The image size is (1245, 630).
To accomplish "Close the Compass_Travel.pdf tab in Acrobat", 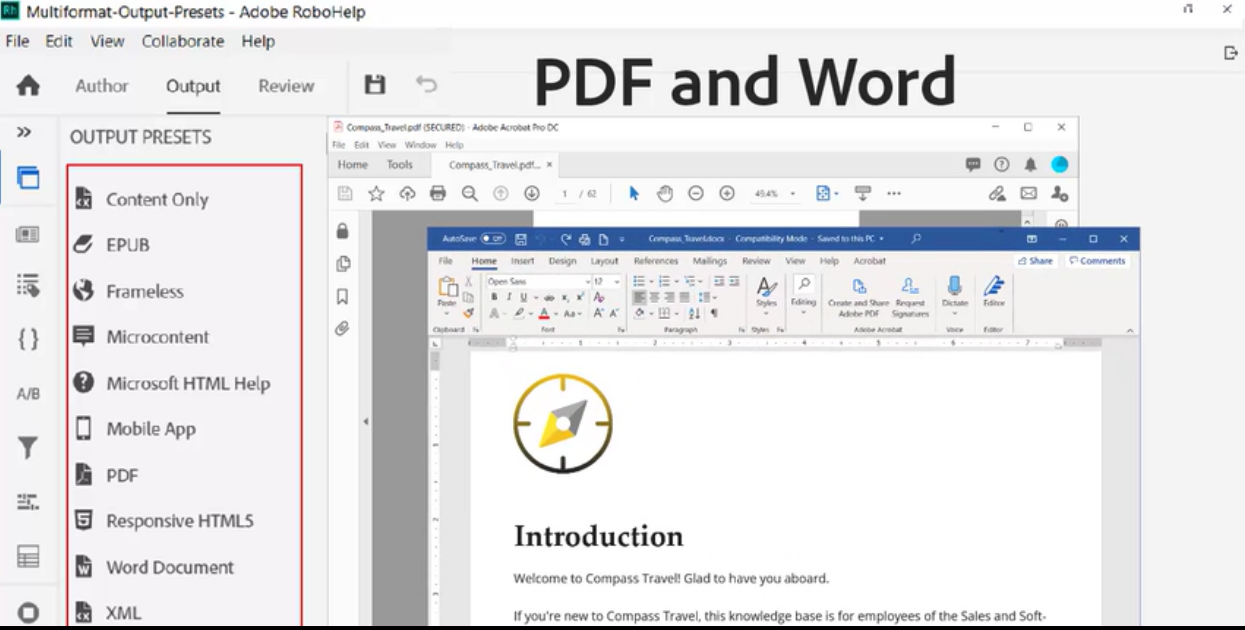I will 550,165.
